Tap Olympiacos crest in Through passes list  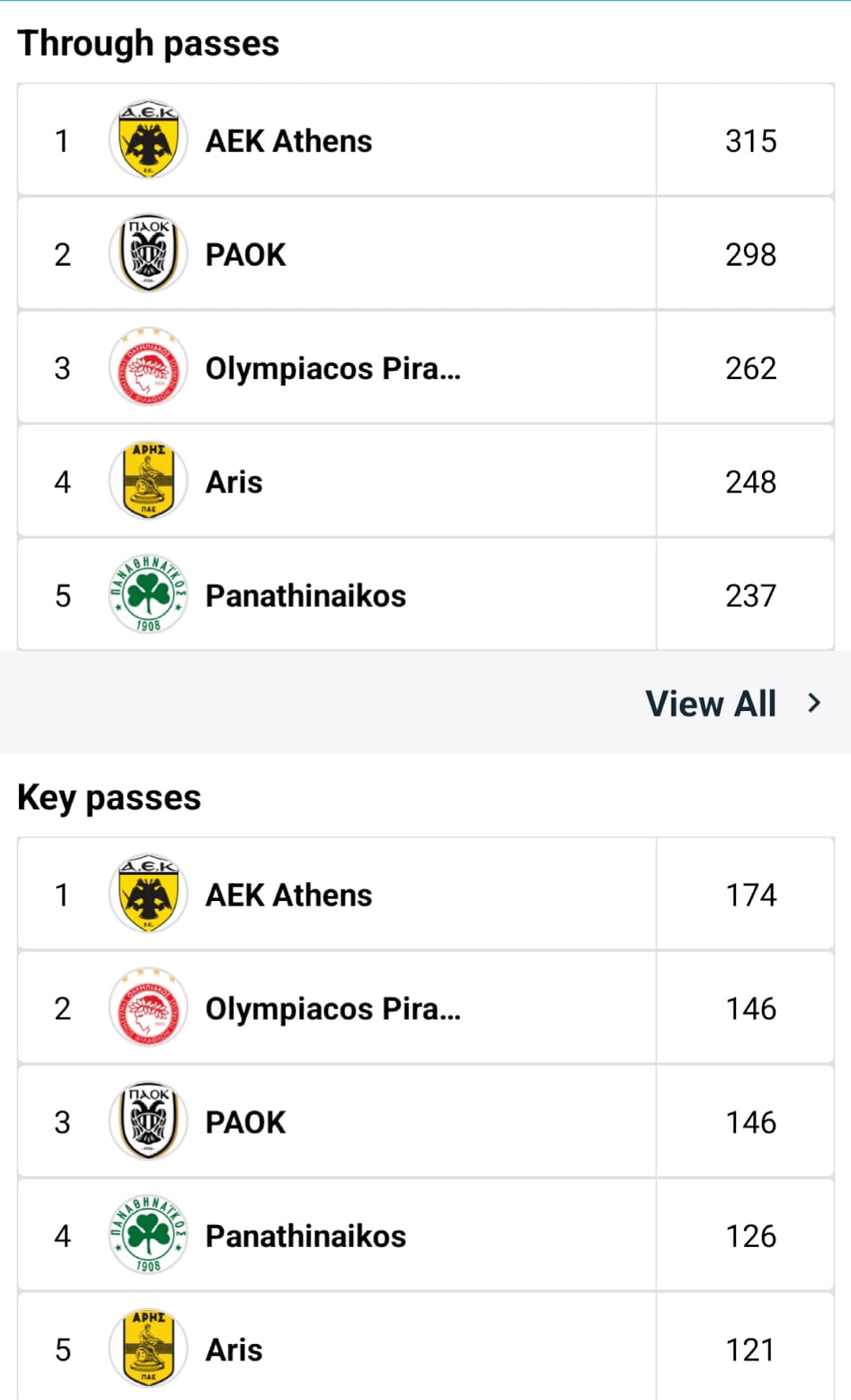pyautogui.click(x=148, y=367)
